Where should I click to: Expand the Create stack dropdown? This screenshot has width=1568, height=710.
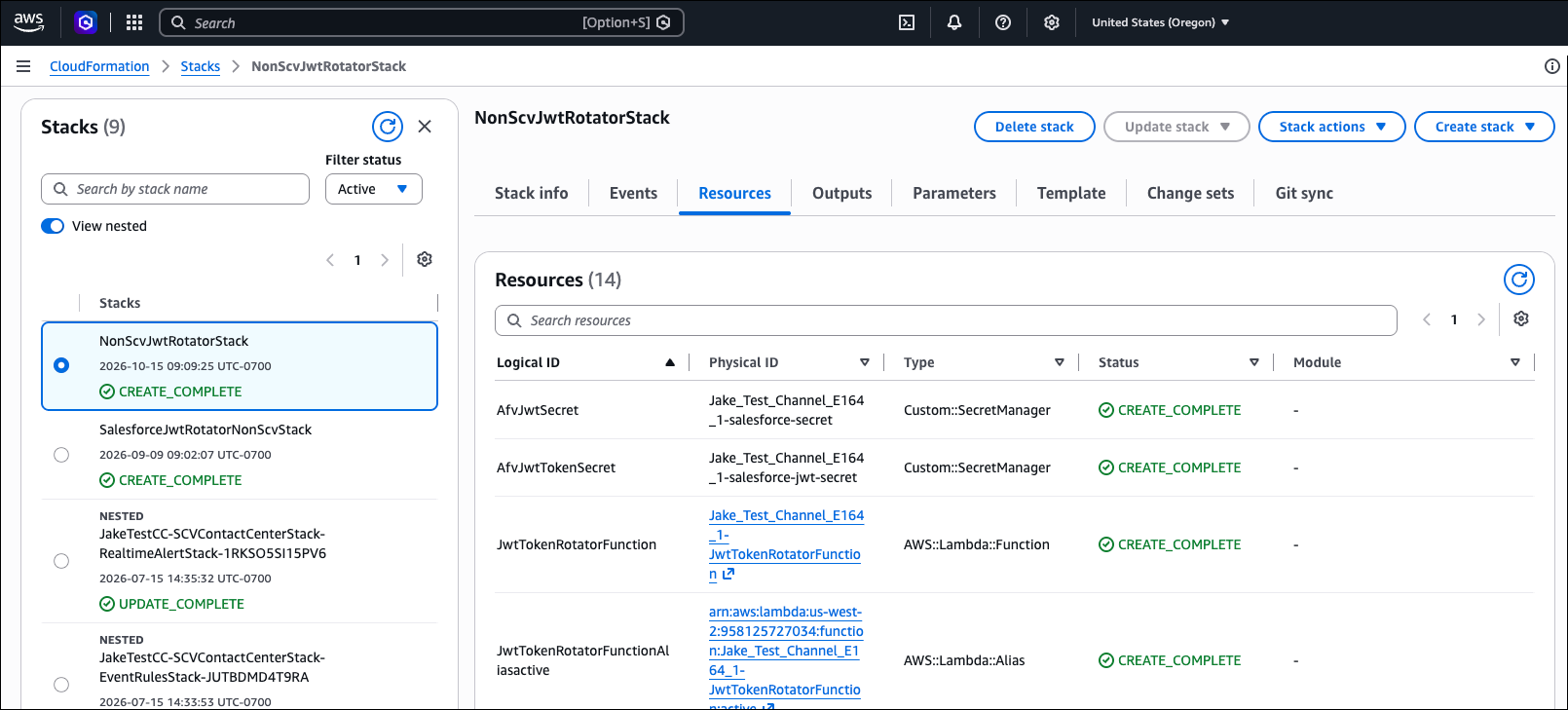coord(1484,127)
